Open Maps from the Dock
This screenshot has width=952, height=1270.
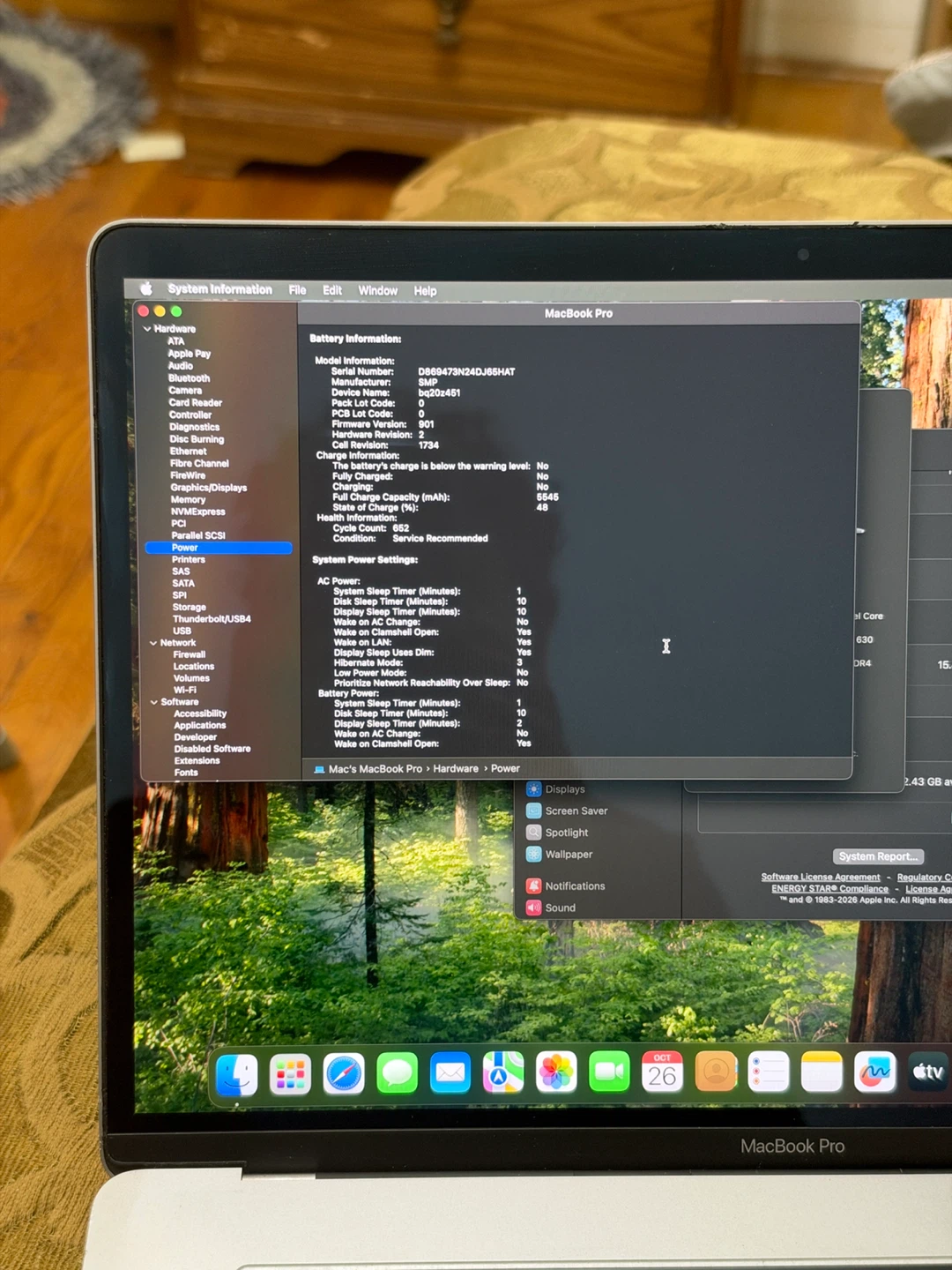pyautogui.click(x=503, y=1072)
